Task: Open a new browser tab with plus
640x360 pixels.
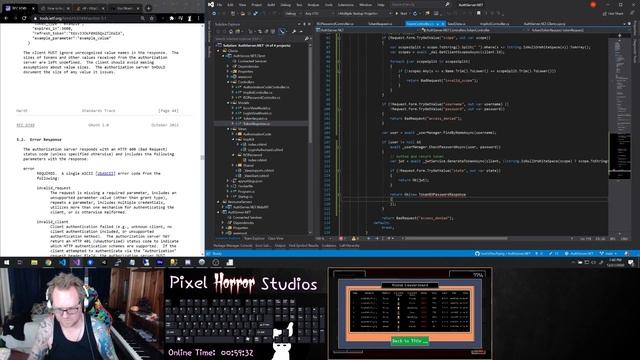Action: pyautogui.click(x=149, y=8)
